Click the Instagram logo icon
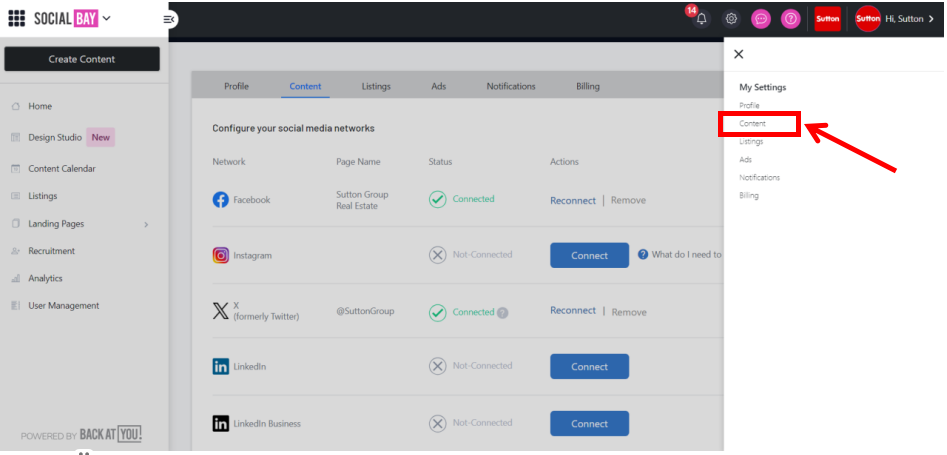Screen dimensions: 947x455 [220, 256]
